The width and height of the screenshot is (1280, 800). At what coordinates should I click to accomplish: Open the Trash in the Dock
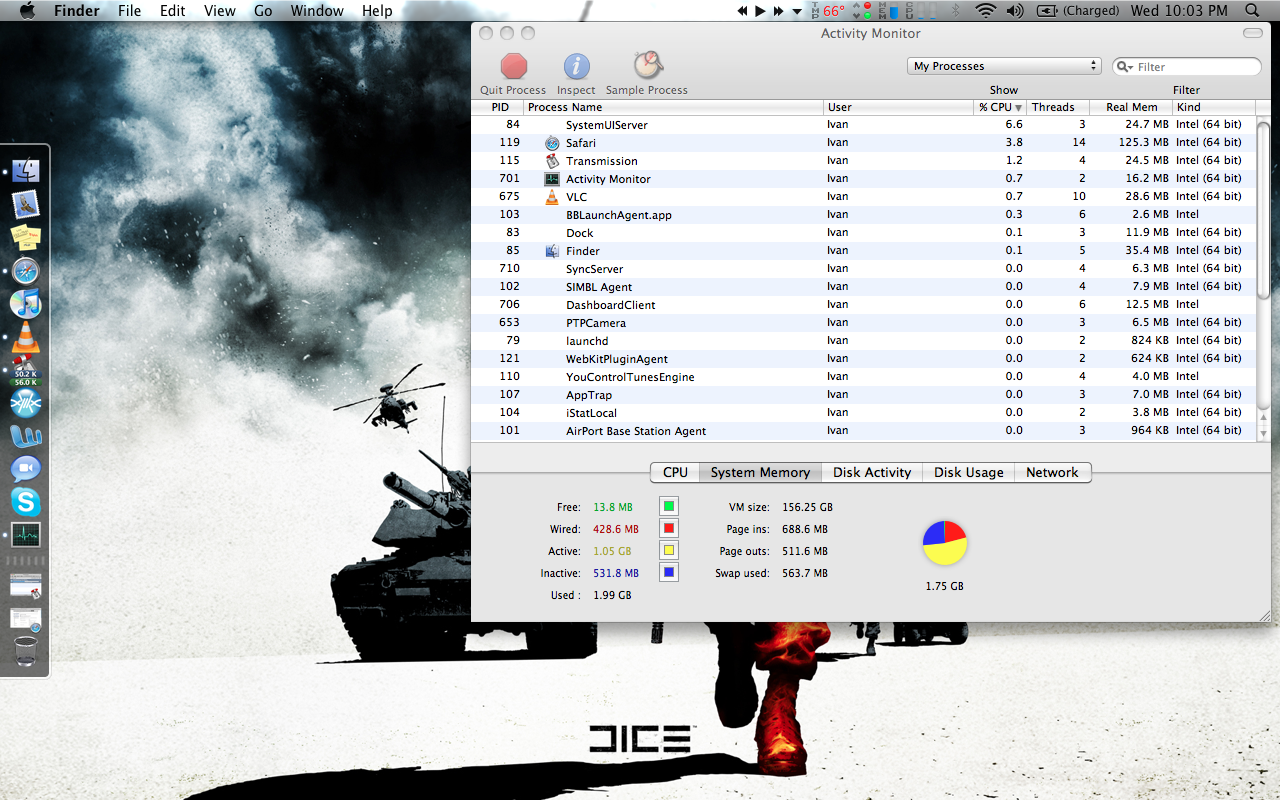(x=26, y=652)
